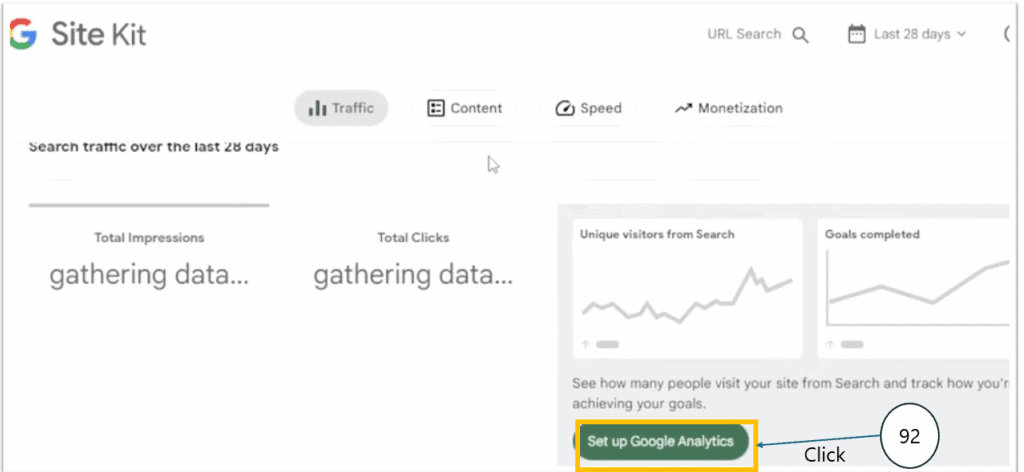Go to the Speed tab label

(601, 108)
